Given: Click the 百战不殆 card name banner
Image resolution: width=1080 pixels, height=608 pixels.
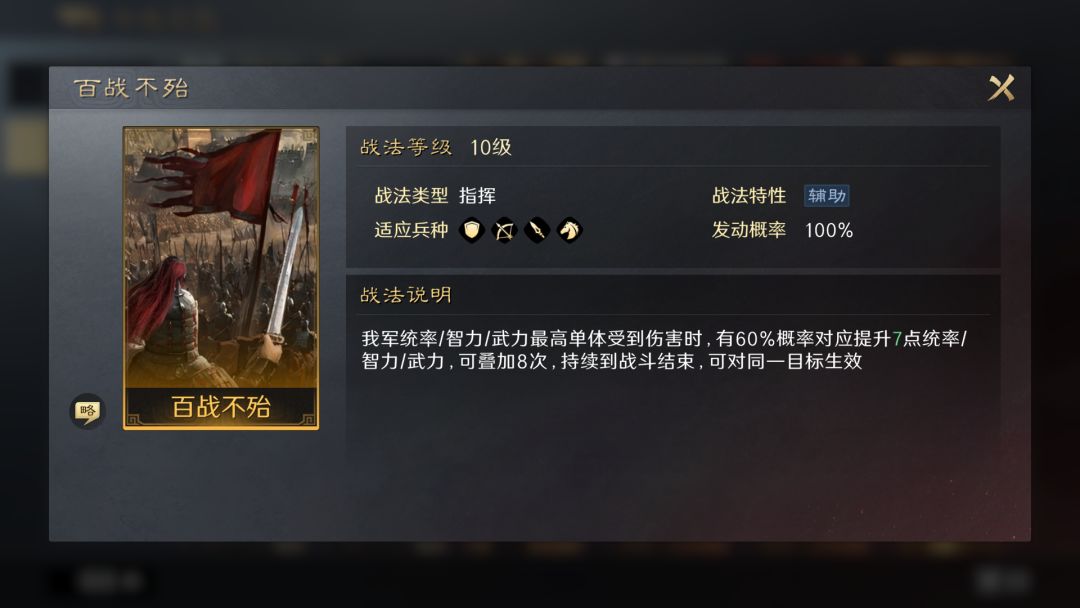Looking at the screenshot, I should click(221, 407).
